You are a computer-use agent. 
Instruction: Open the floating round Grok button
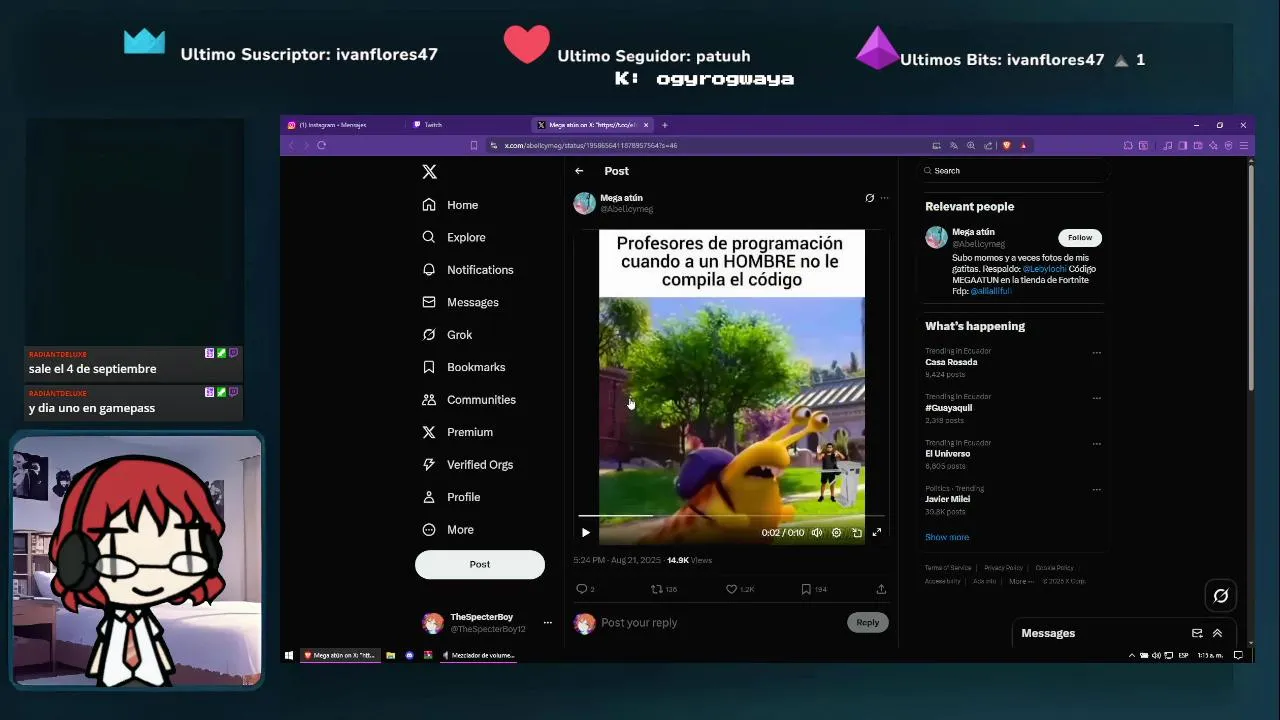[1221, 596]
